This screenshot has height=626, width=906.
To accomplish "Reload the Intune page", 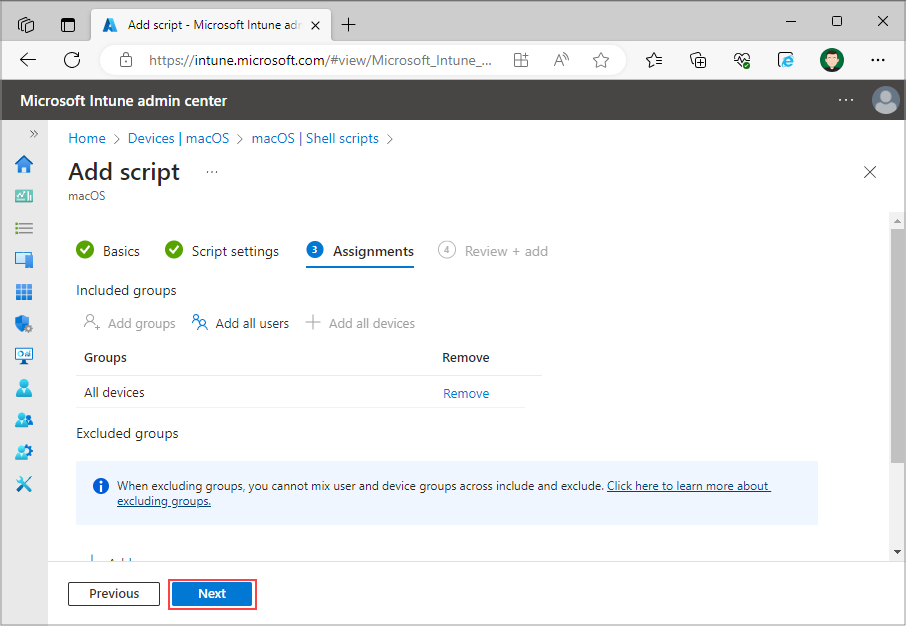I will click(x=72, y=60).
